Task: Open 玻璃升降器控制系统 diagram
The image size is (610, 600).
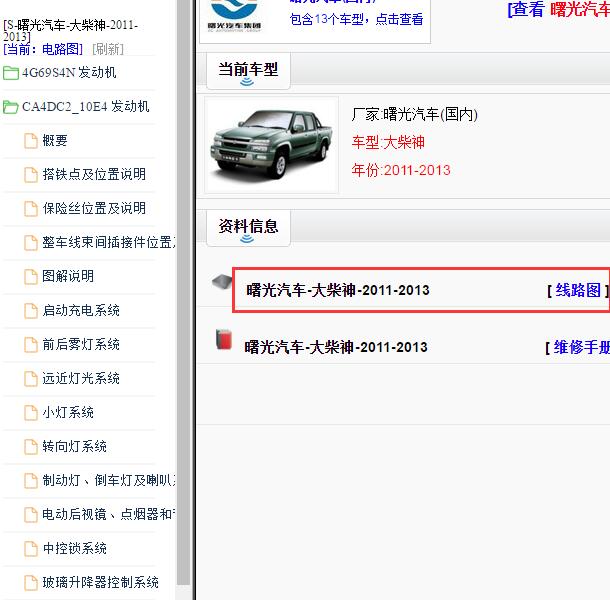Action: point(100,582)
